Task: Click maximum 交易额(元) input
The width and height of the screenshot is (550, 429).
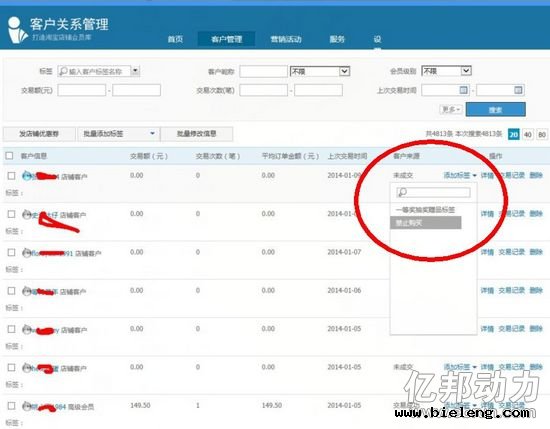Action: pos(136,90)
